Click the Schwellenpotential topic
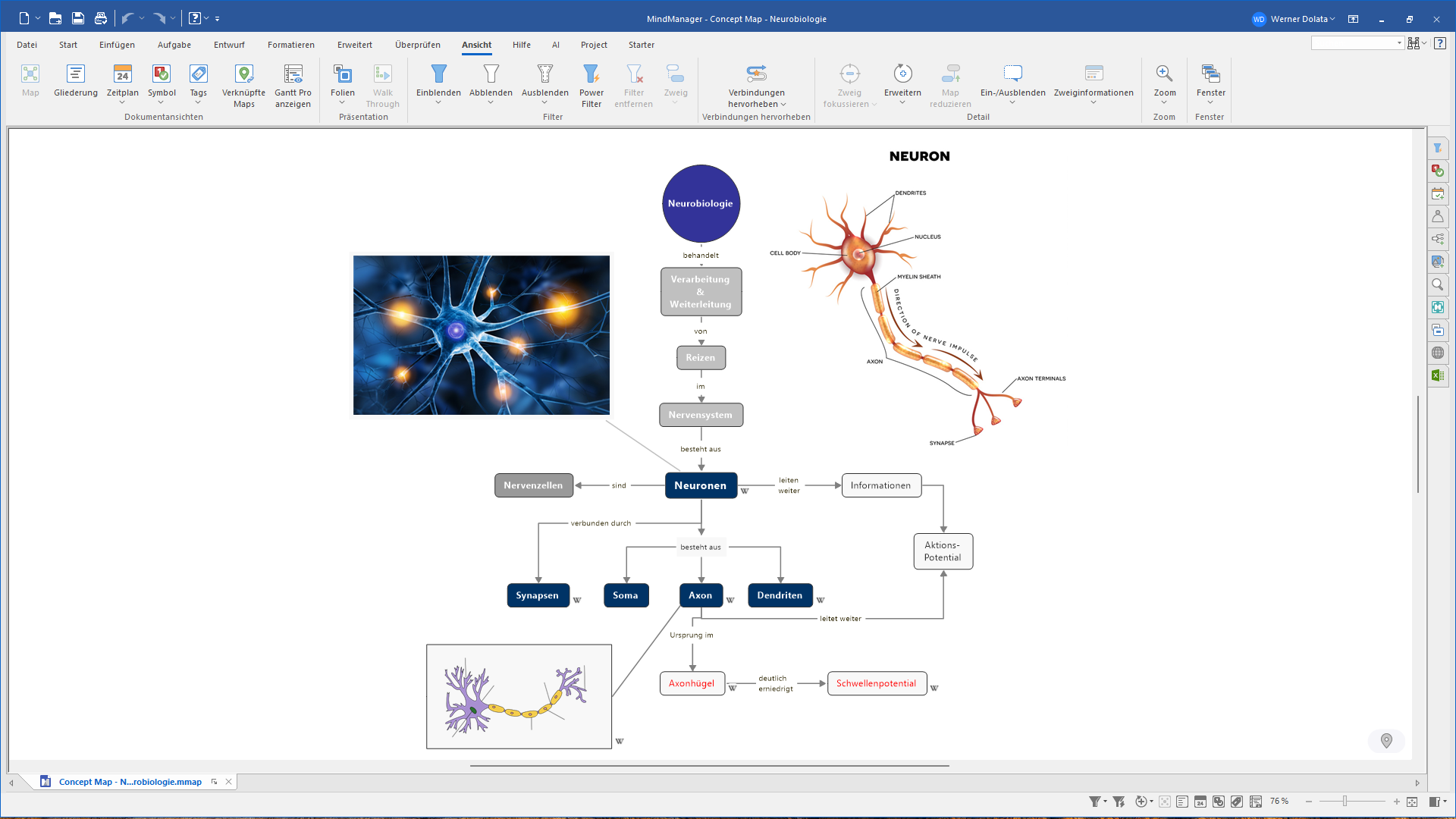 (x=876, y=683)
